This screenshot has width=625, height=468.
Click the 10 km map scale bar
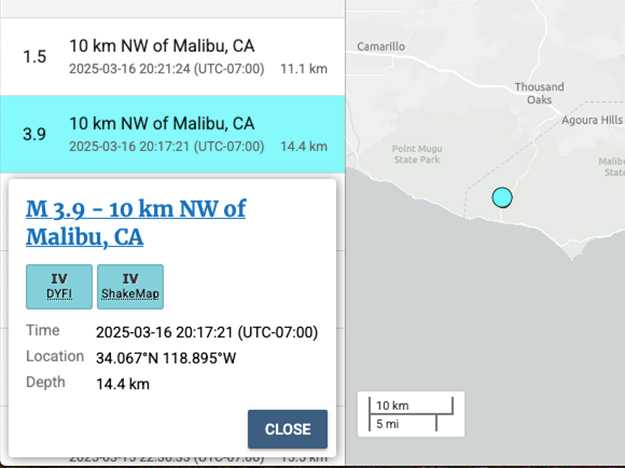(x=411, y=406)
